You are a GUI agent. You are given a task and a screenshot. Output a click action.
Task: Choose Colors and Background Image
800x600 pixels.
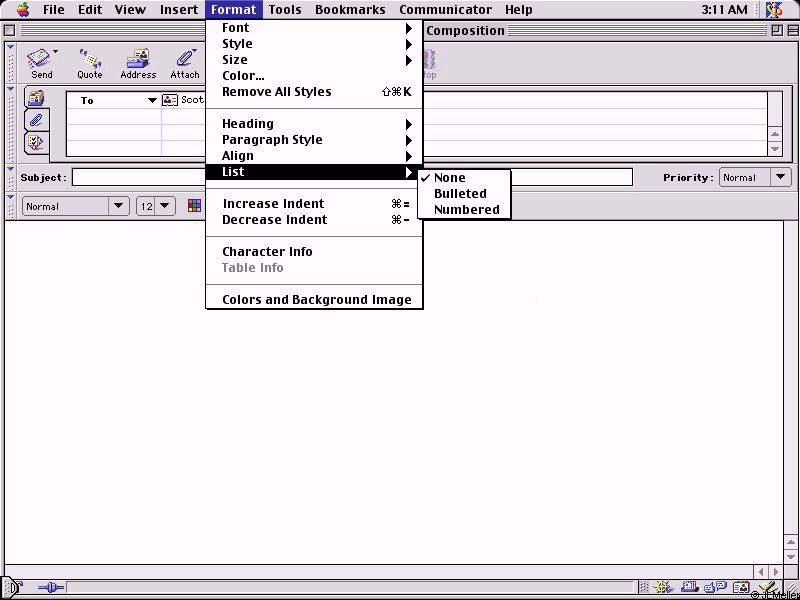click(x=314, y=299)
